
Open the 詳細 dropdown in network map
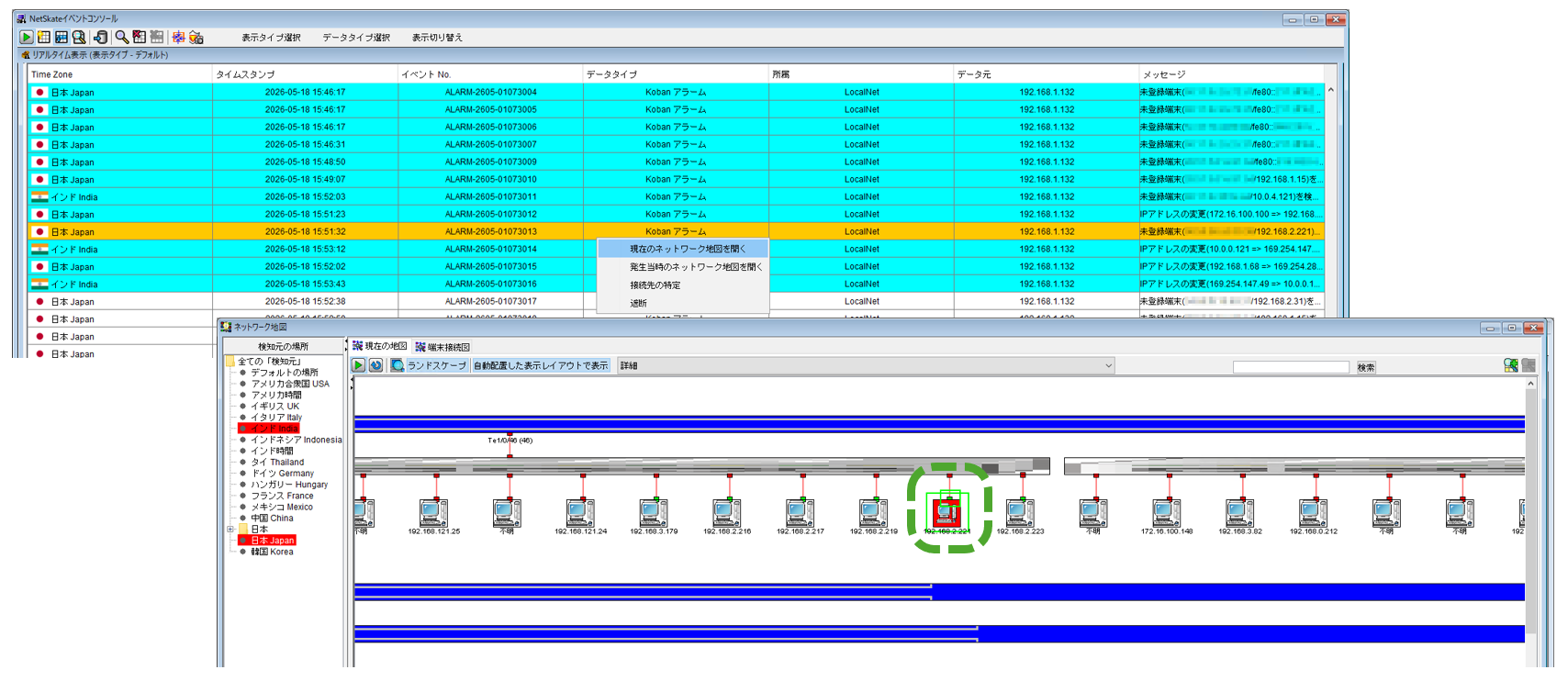pyautogui.click(x=866, y=365)
